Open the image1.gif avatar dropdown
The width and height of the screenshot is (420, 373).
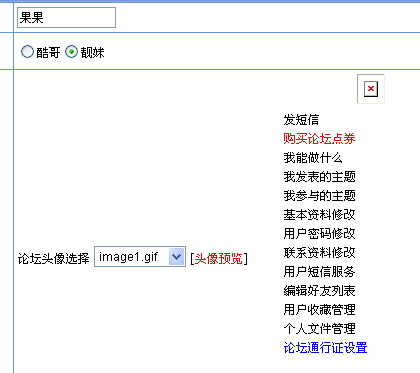coord(140,257)
